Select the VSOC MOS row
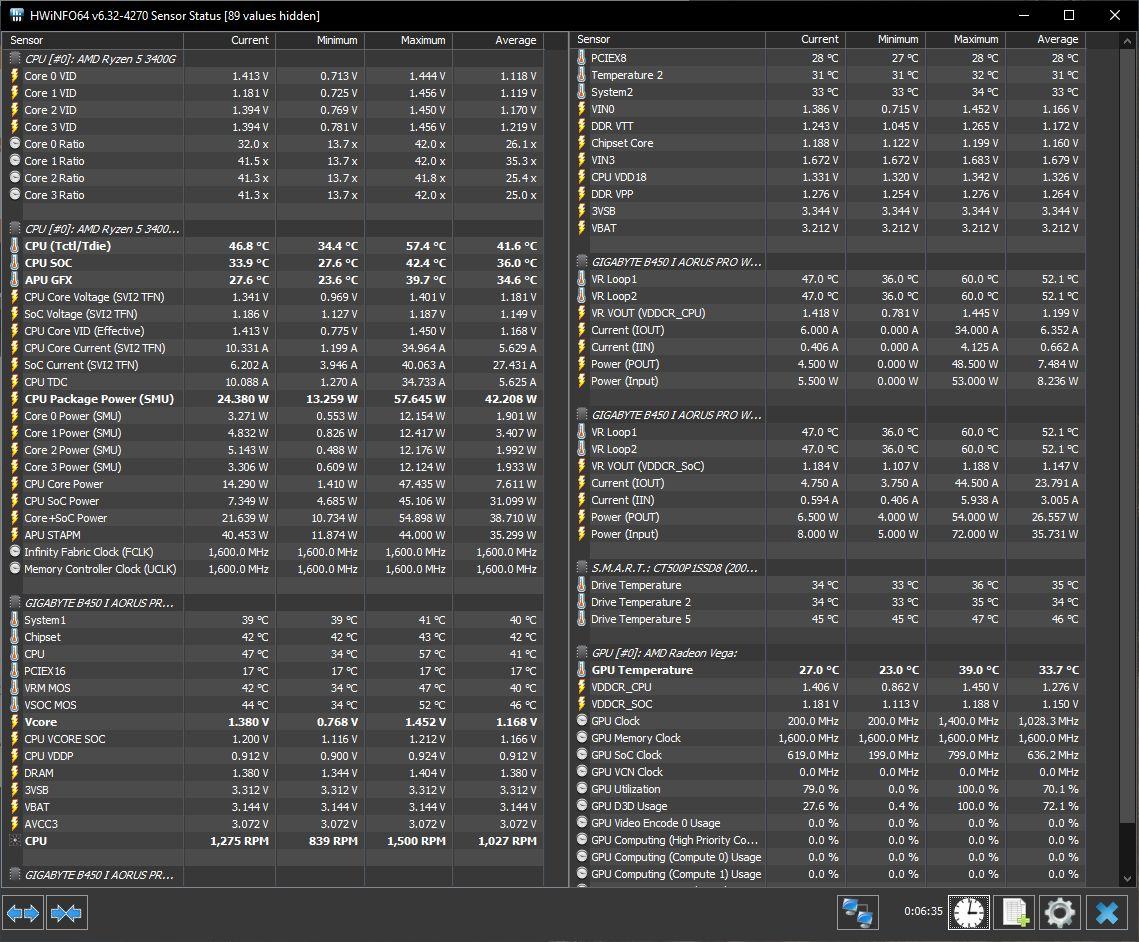Screen dimensions: 1139x942 [273, 705]
